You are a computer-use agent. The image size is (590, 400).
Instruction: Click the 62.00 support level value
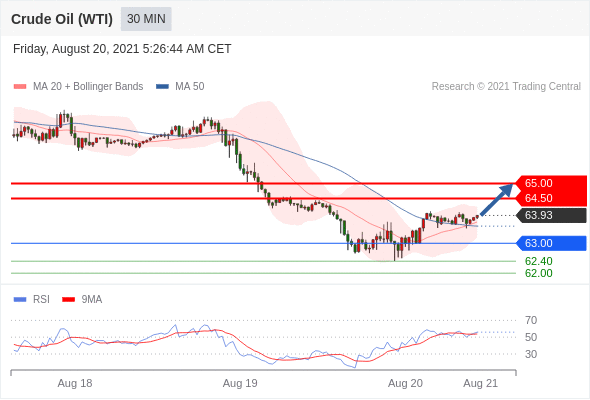pos(539,273)
